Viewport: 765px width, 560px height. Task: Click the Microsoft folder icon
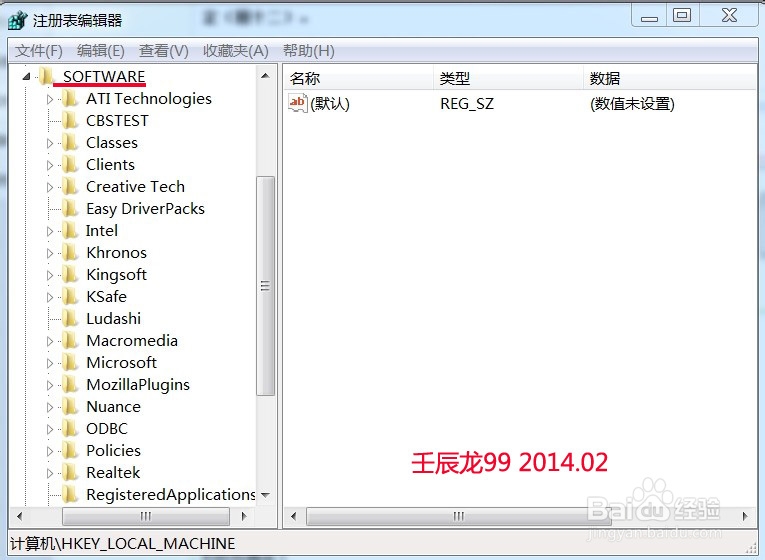70,362
